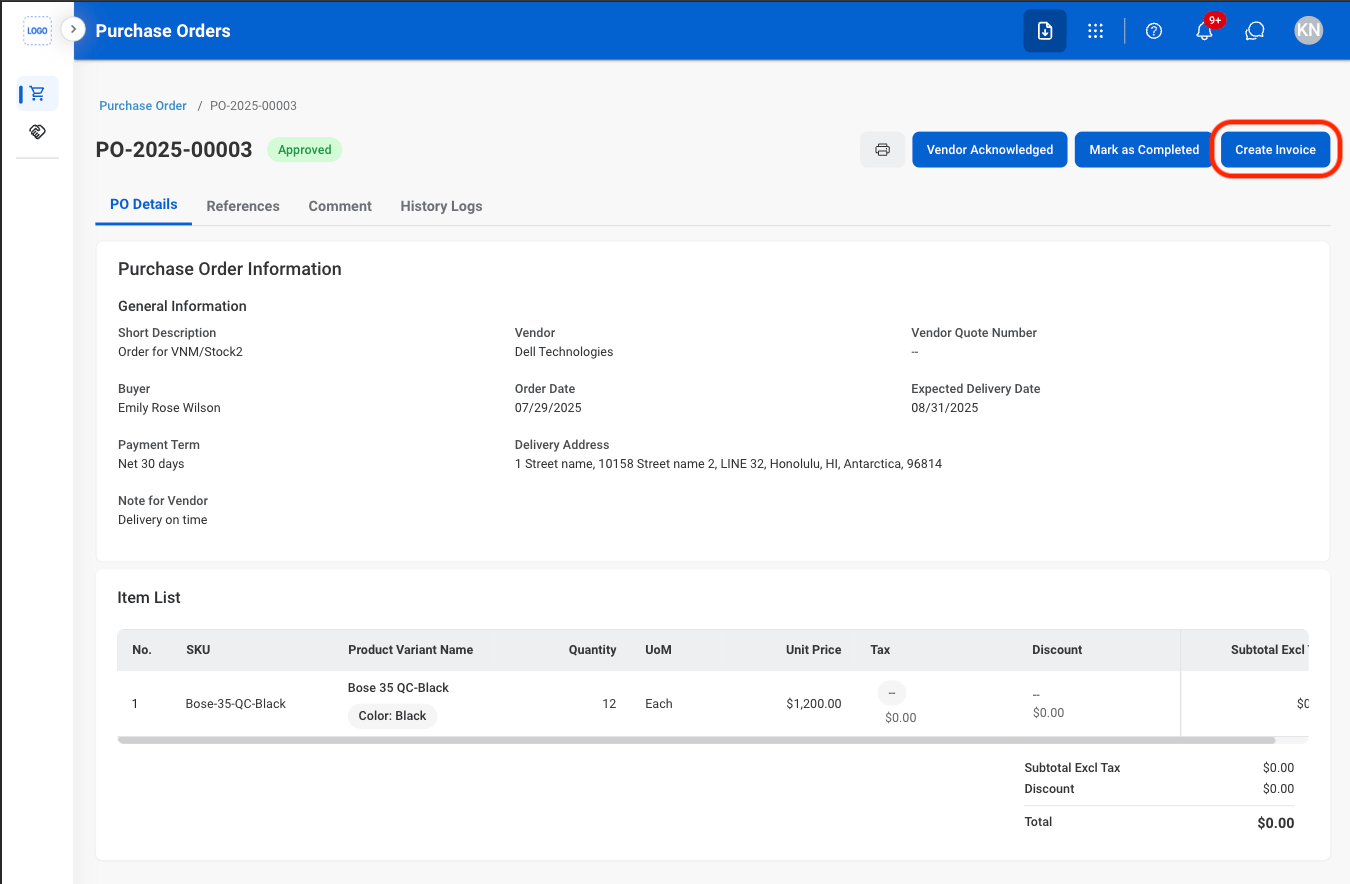Click expected delivery date 08/31/2025

coord(945,408)
